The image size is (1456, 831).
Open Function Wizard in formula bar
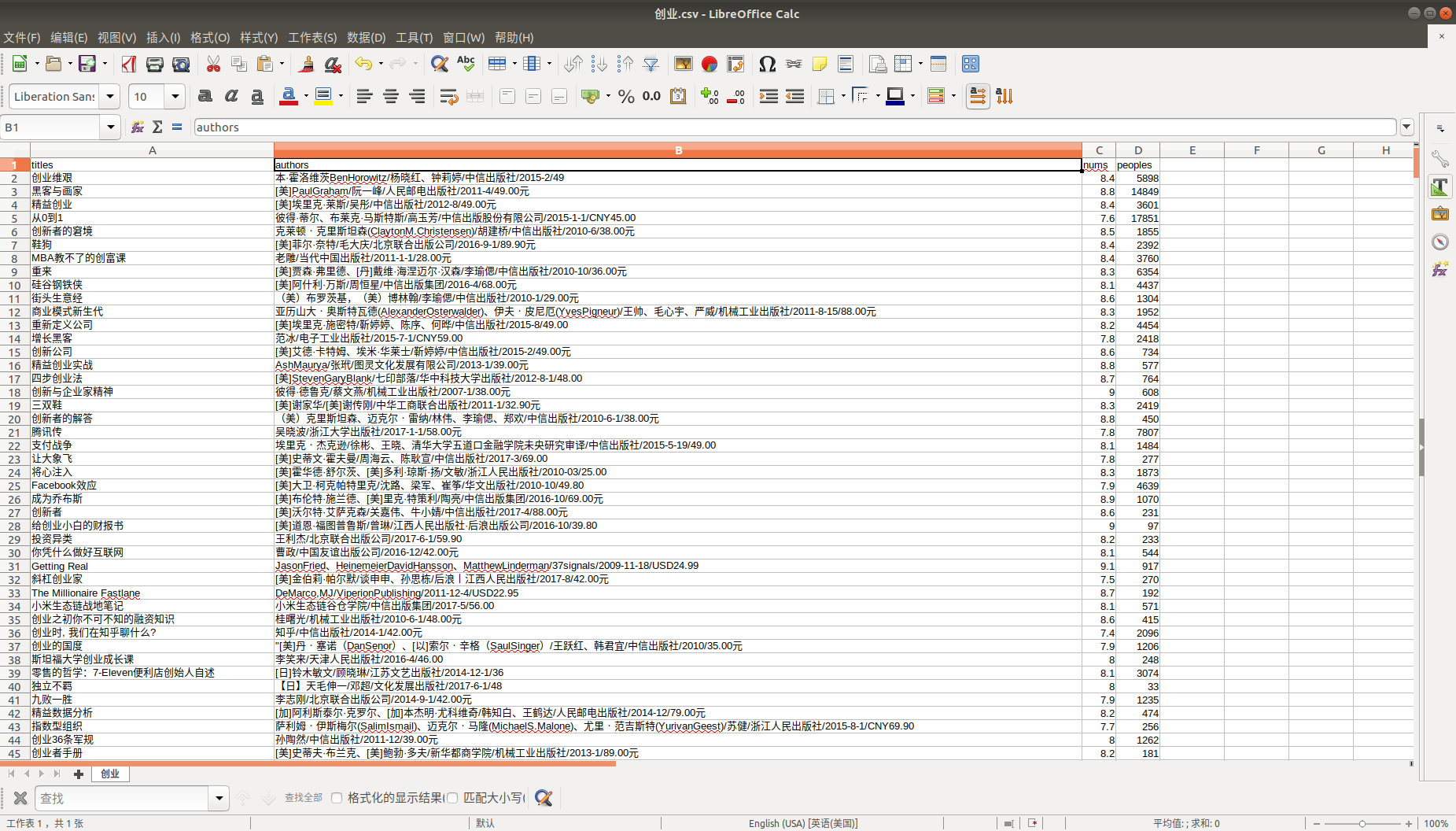(138, 127)
